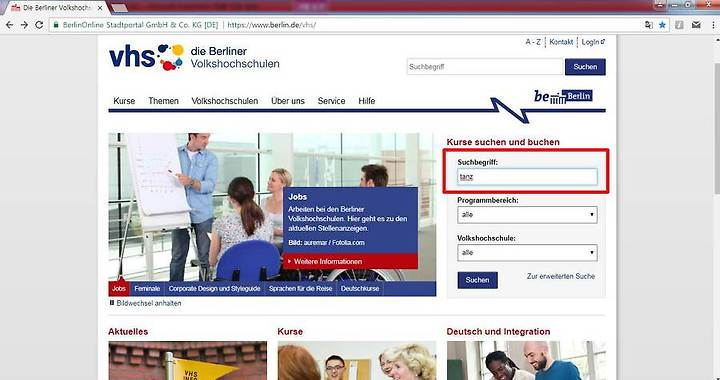Click the Weitere Informationen link
This screenshot has width=720, height=380.
point(350,261)
